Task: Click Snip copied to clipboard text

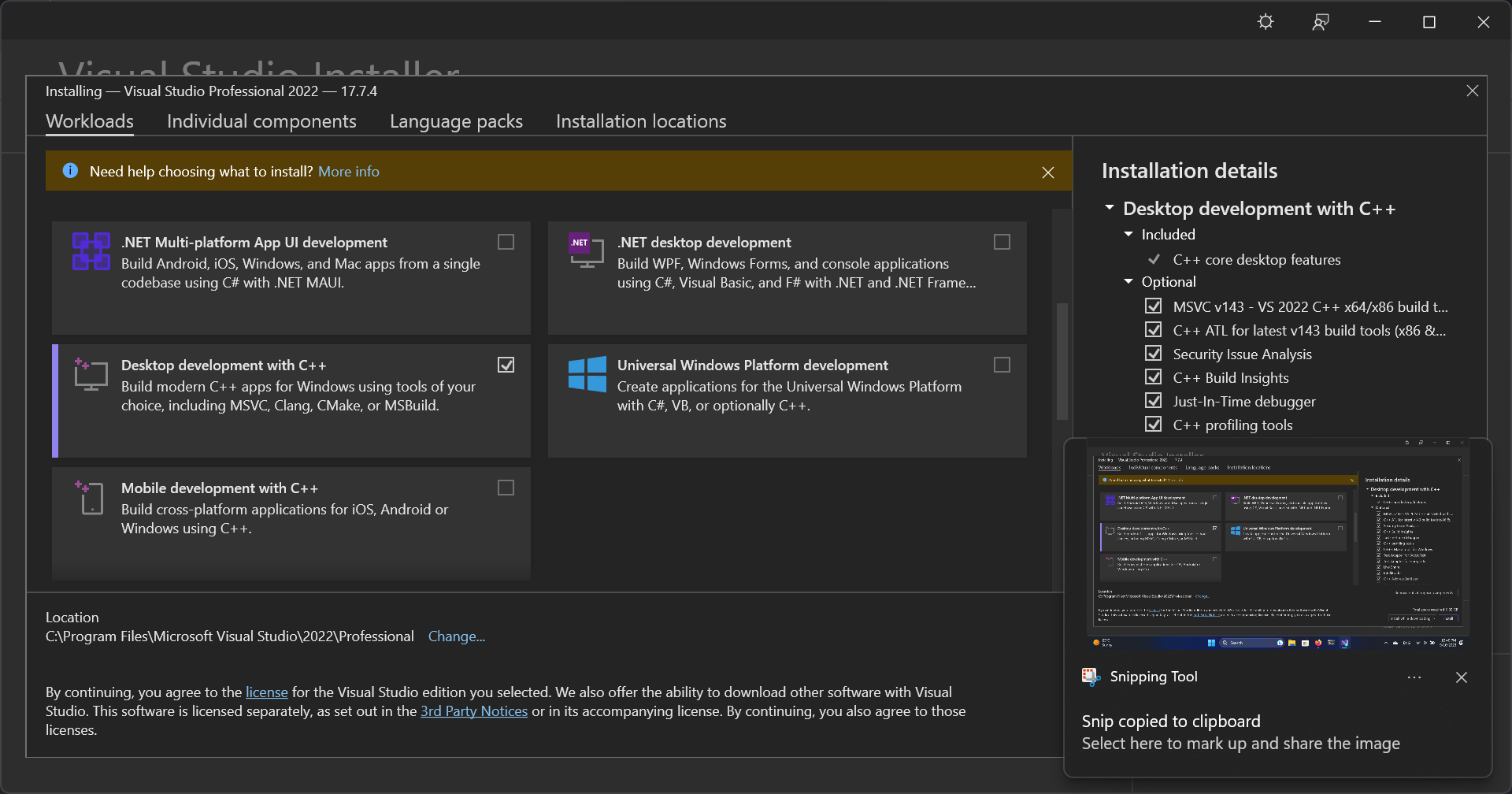Action: pyautogui.click(x=1171, y=722)
